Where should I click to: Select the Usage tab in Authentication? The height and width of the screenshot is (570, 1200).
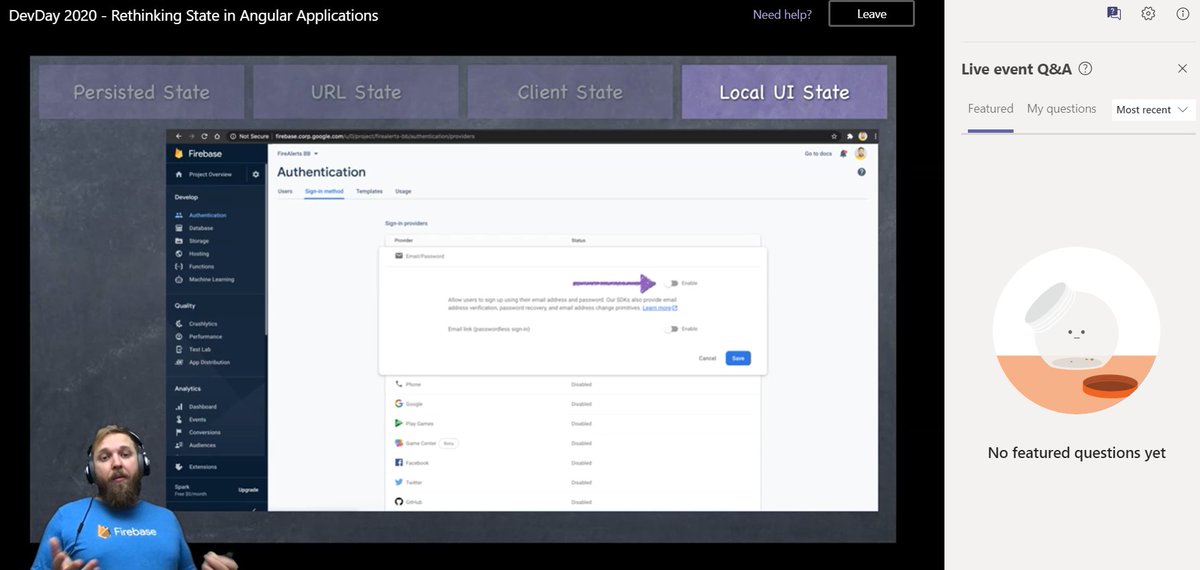(403, 191)
